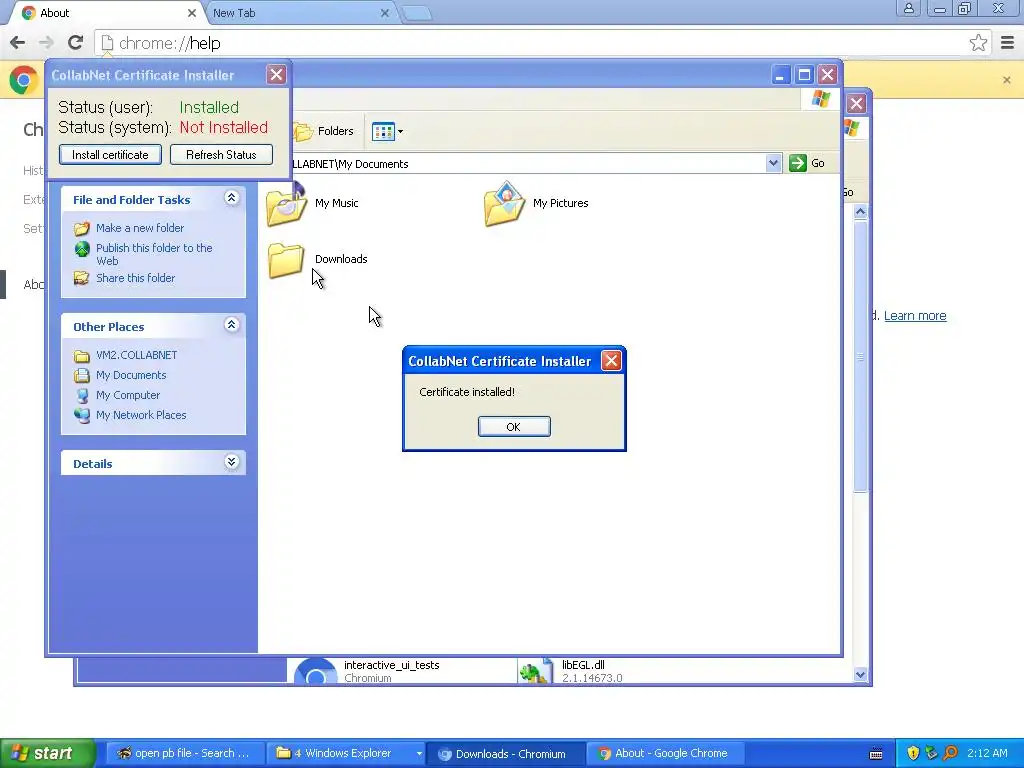1024x768 pixels.
Task: Click Make a new folder
Action: click(x=140, y=228)
